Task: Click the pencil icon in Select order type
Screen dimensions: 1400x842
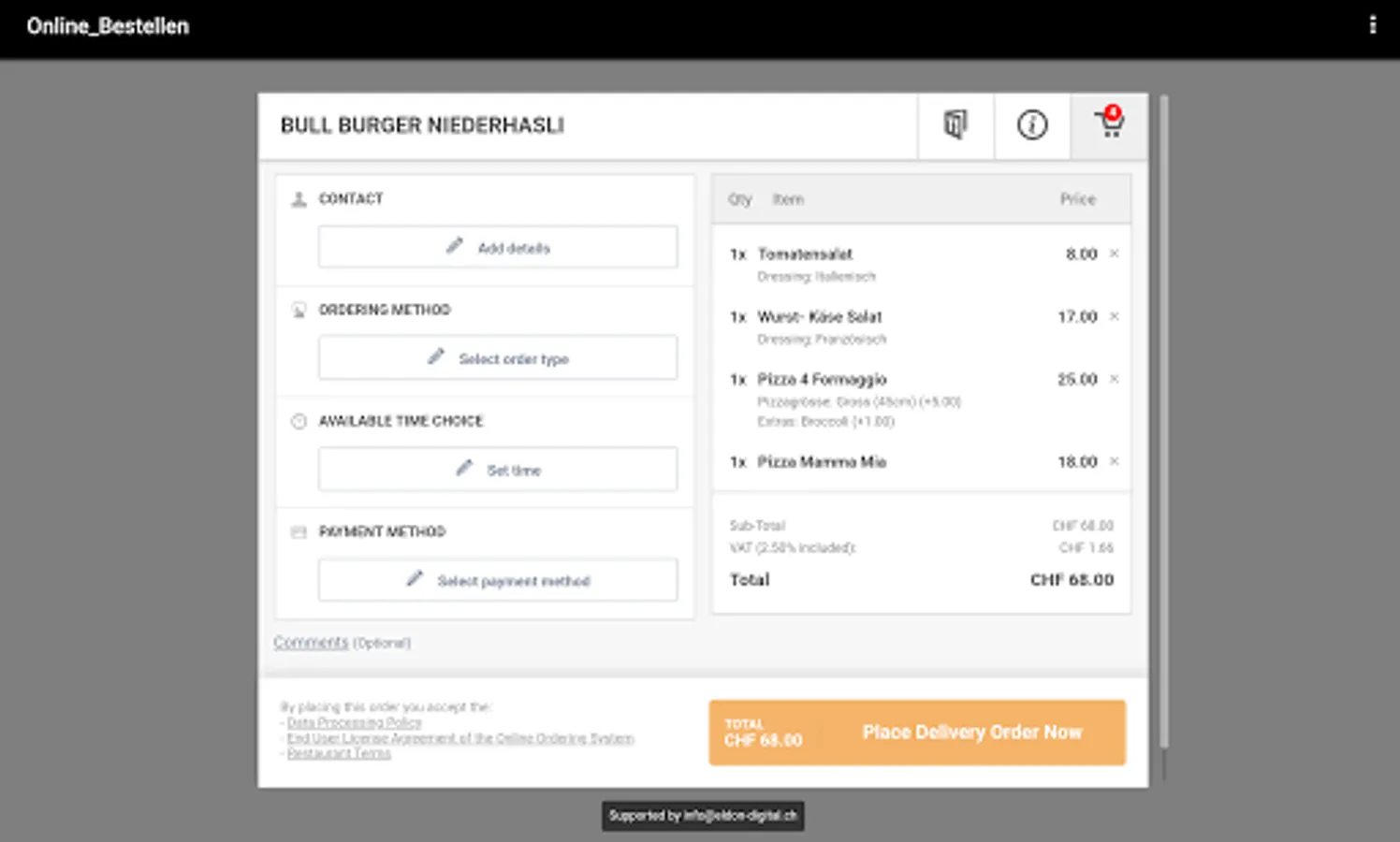Action: (x=436, y=356)
